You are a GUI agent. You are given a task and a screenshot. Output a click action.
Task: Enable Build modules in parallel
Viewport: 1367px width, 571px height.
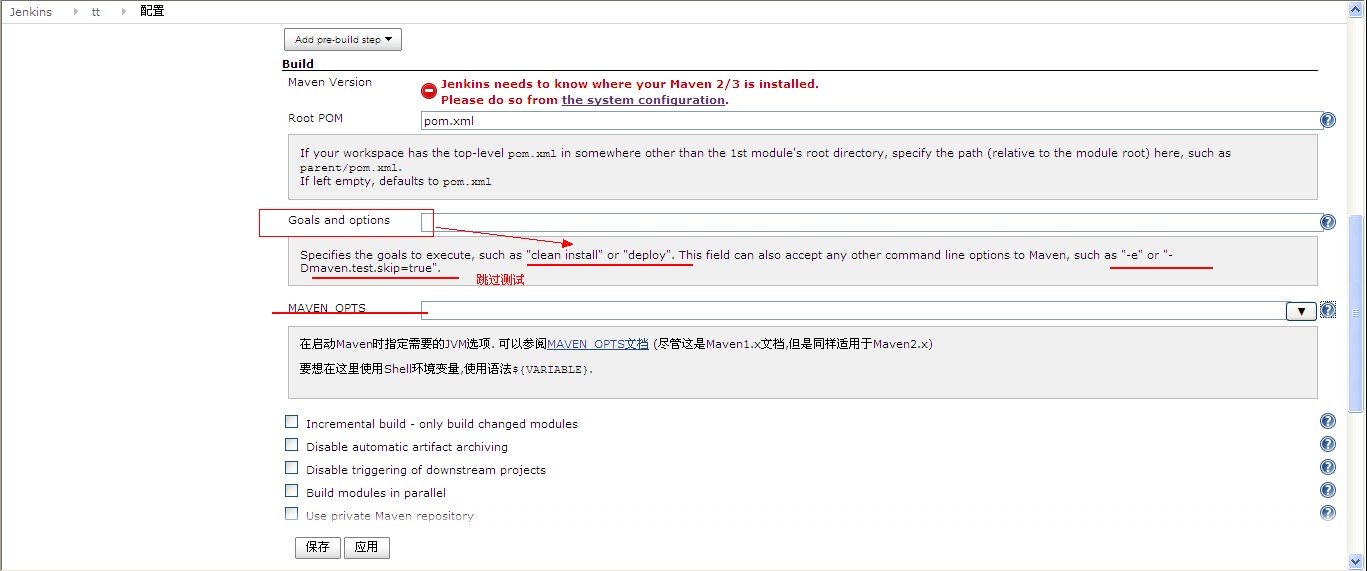tap(292, 491)
